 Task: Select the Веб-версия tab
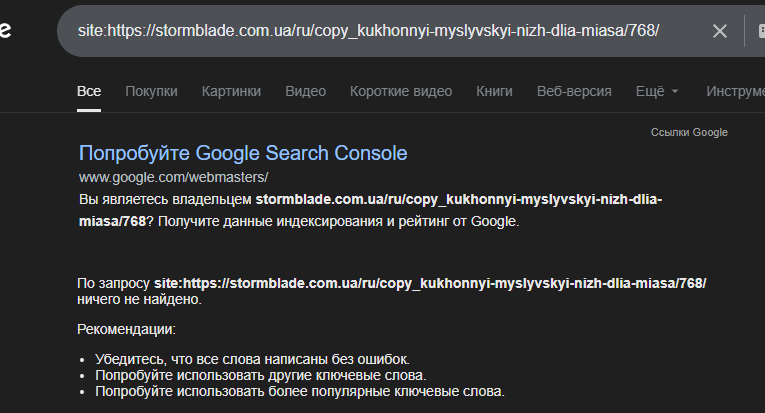point(574,91)
